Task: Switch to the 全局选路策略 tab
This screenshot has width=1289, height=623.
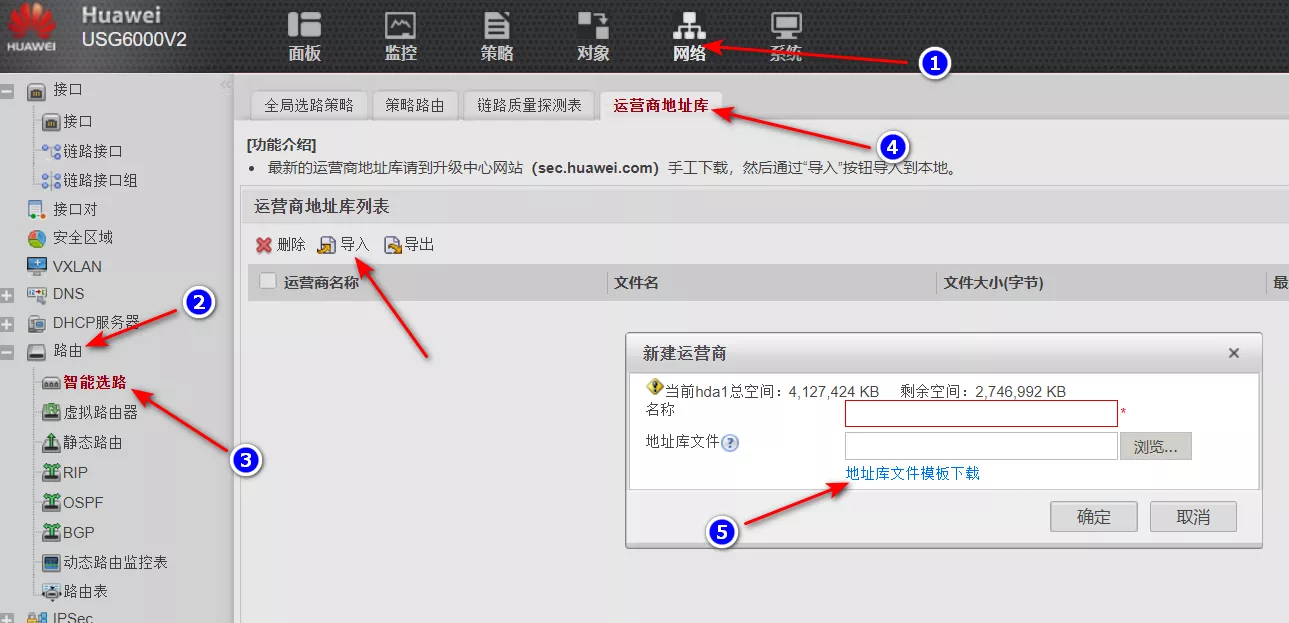Action: point(308,105)
